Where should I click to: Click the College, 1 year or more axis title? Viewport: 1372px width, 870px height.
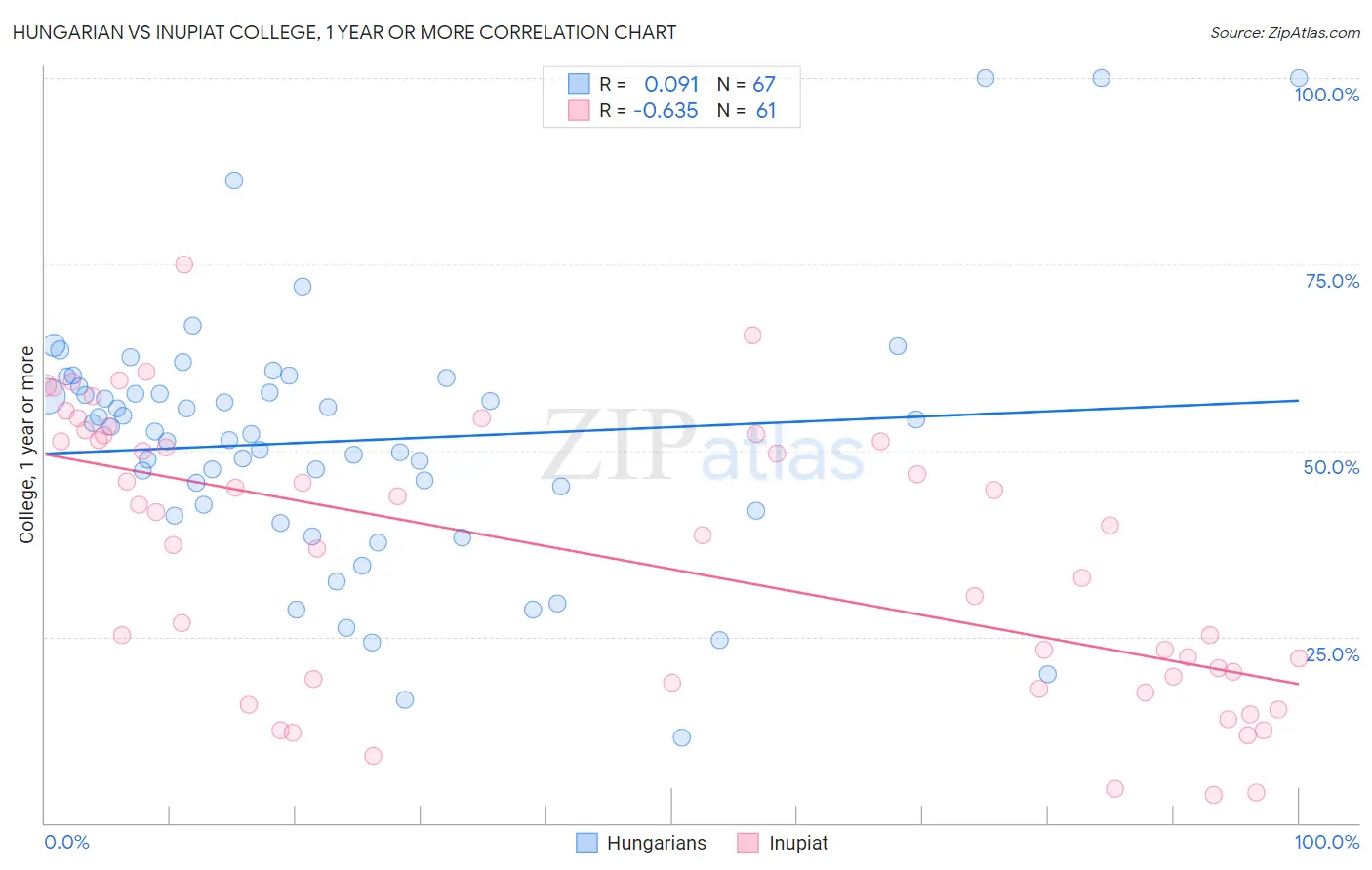[27, 445]
